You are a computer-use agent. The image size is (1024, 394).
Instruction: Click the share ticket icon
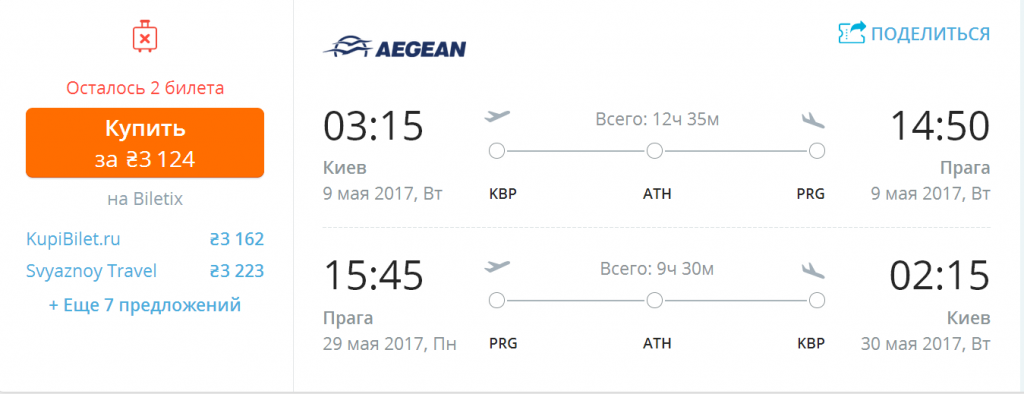click(x=852, y=33)
